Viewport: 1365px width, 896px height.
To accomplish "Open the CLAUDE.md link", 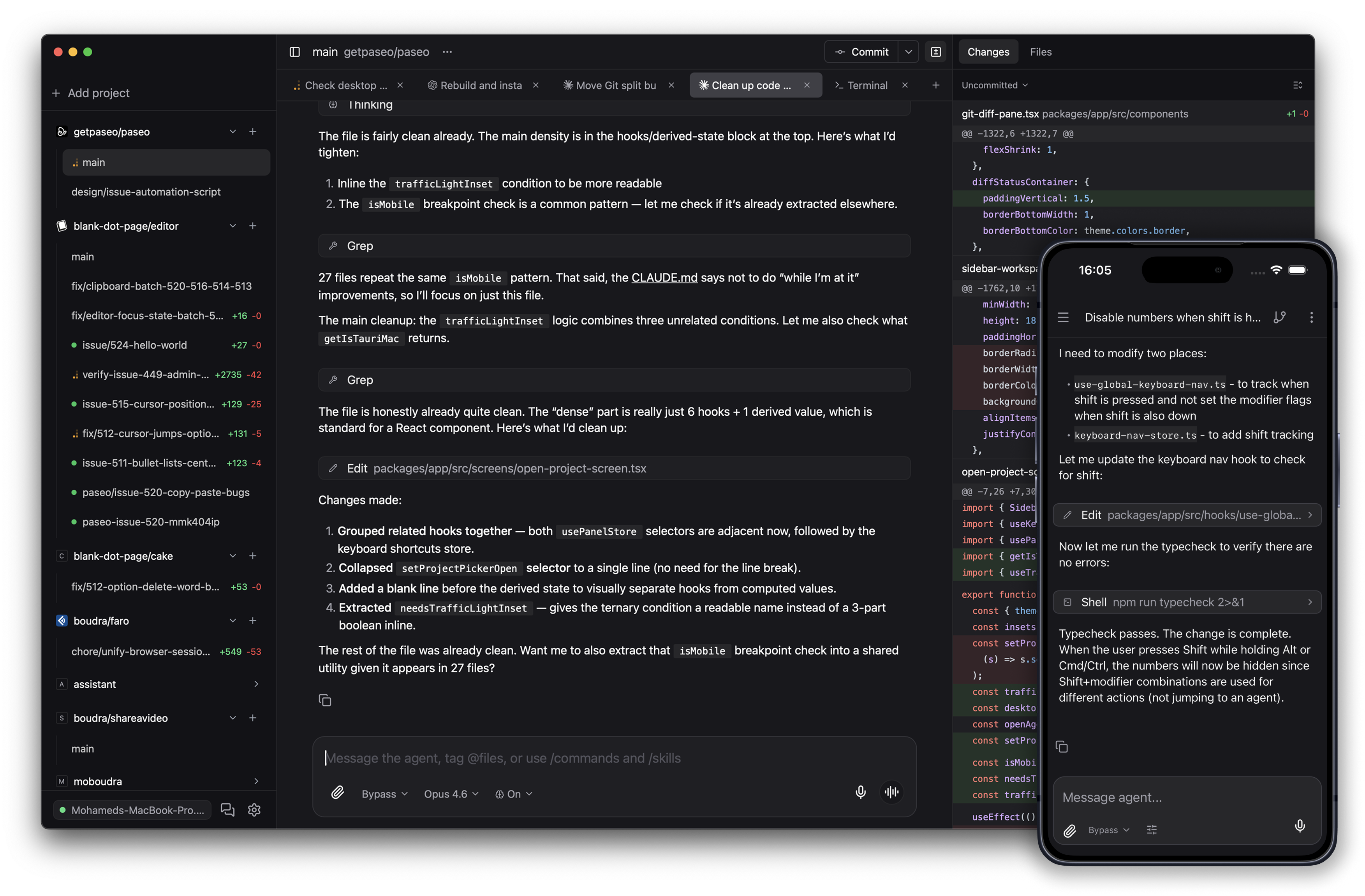I will [x=664, y=278].
